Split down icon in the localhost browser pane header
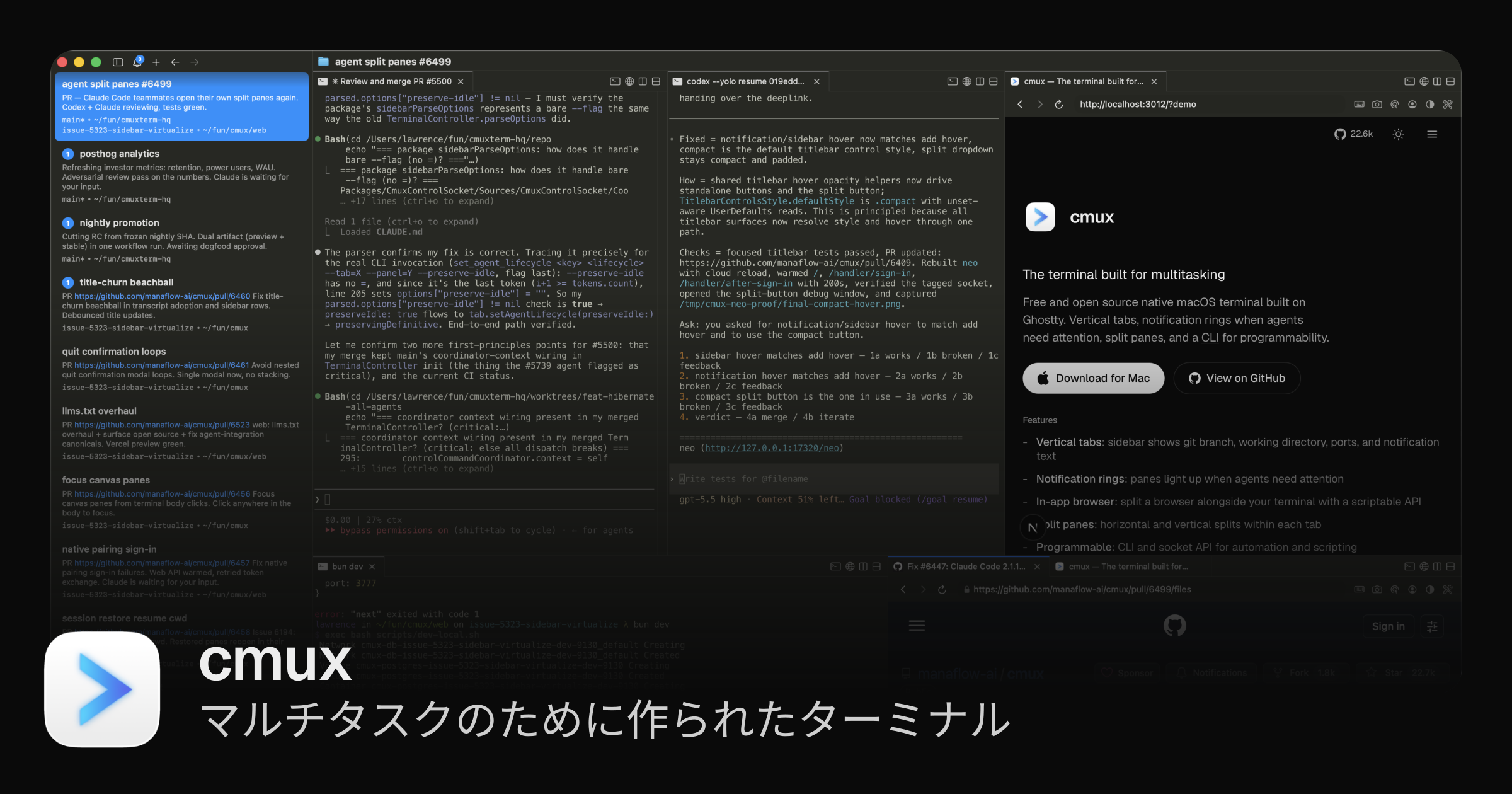Screen dimensions: 1512x794 click(x=1450, y=81)
